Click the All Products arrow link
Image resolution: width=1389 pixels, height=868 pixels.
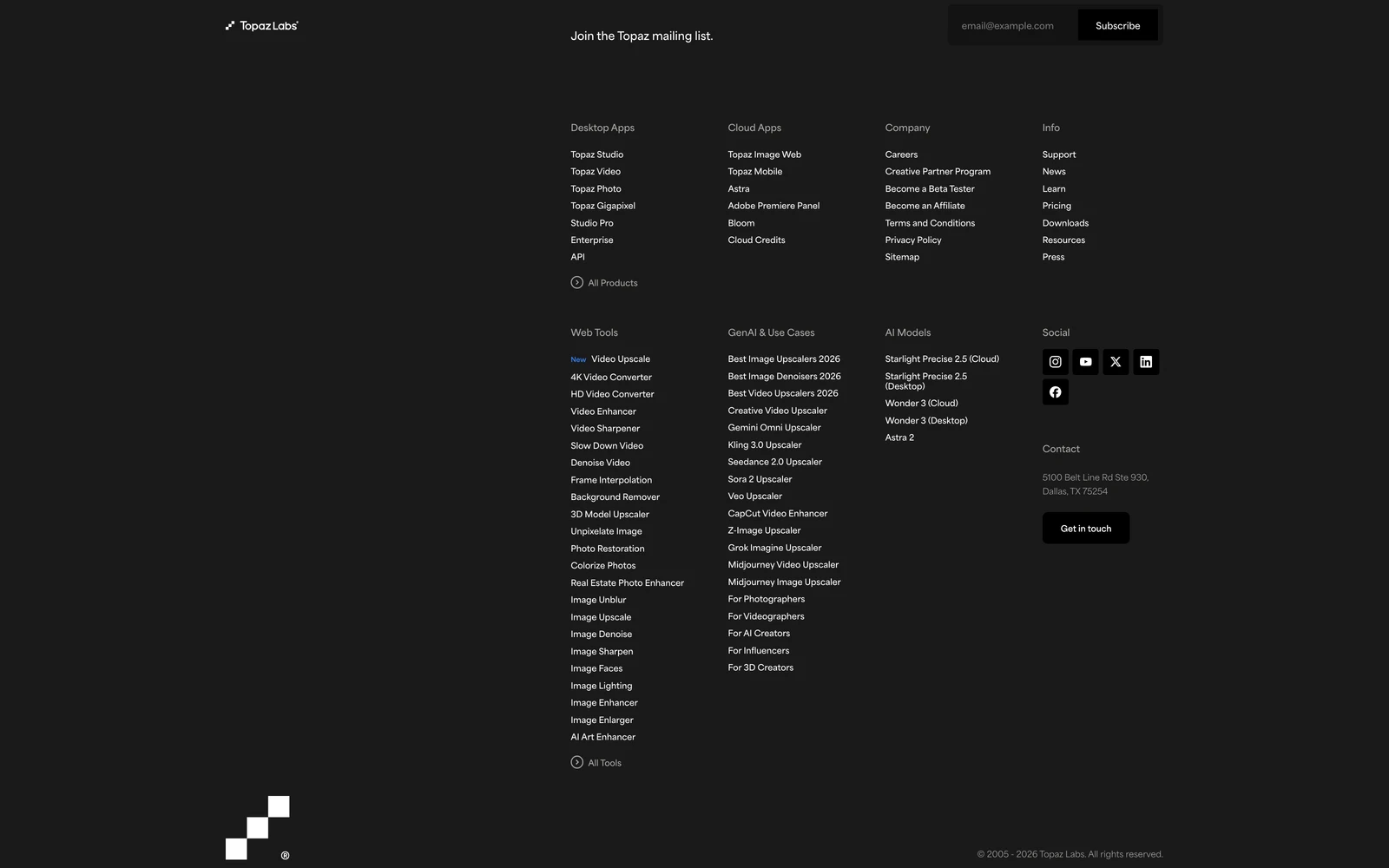coord(604,283)
